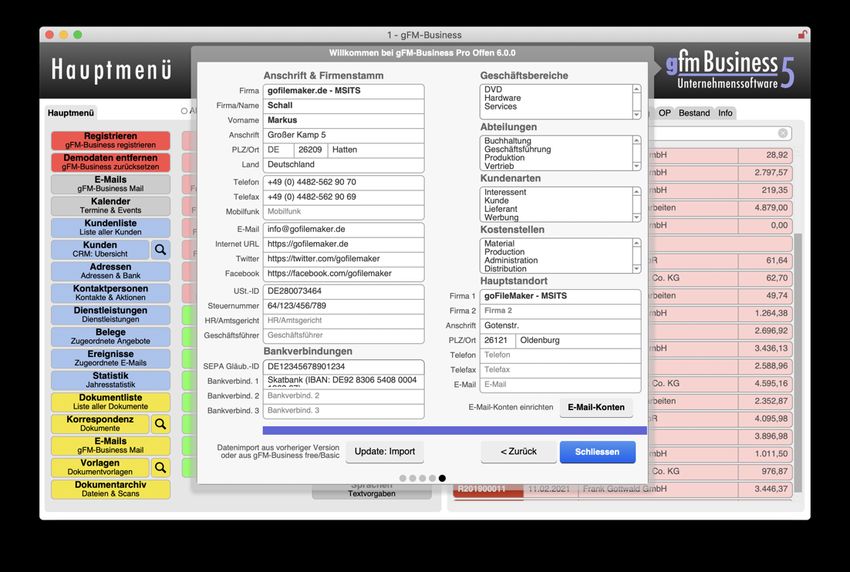
Task: Click the SEPA Gläub.-ID field
Action: pyautogui.click(x=344, y=367)
